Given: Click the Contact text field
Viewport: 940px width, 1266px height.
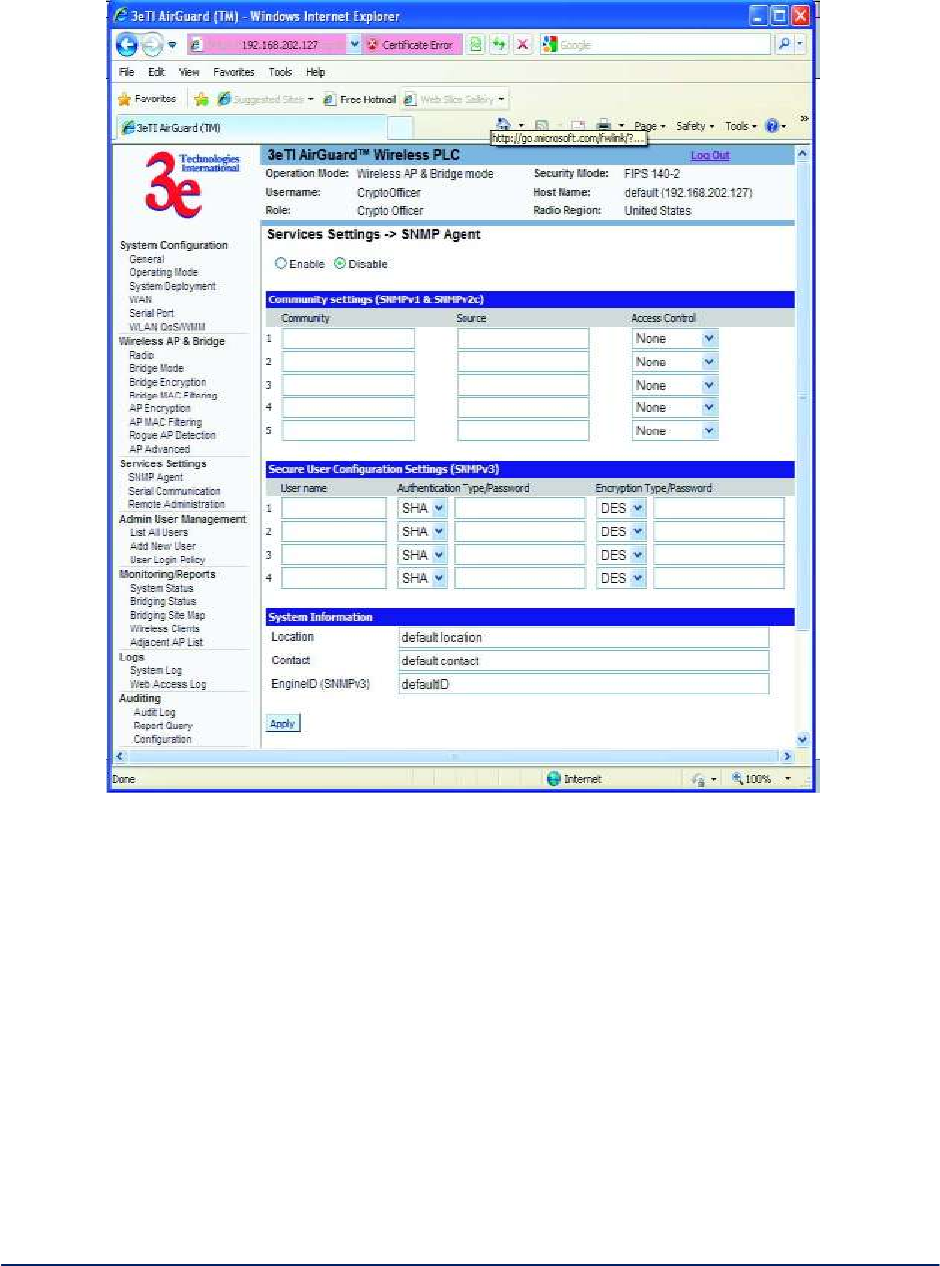Looking at the screenshot, I should (x=584, y=661).
